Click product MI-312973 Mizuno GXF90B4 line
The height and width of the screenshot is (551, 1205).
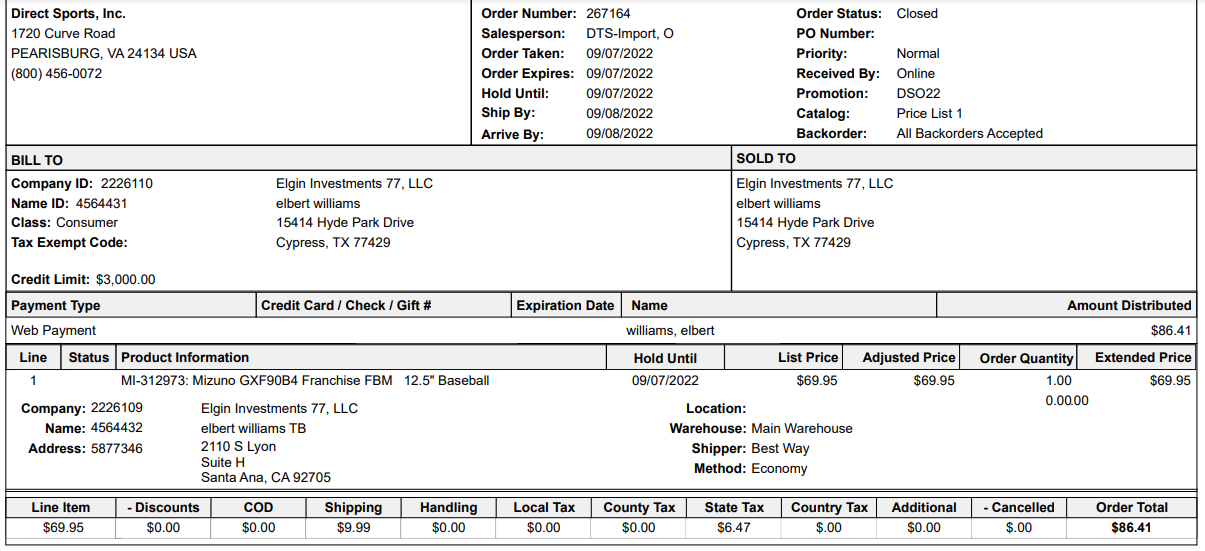coord(305,381)
